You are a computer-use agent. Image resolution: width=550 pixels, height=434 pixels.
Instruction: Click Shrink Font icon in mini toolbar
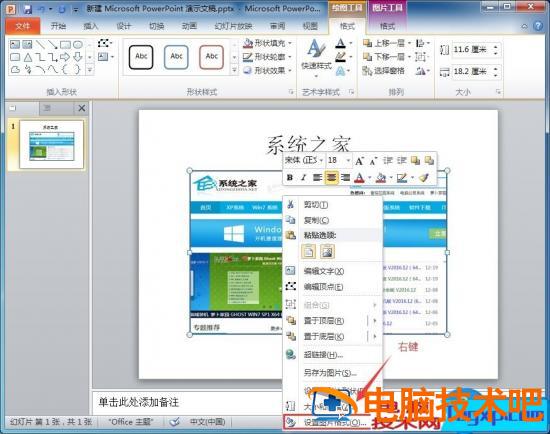373,161
